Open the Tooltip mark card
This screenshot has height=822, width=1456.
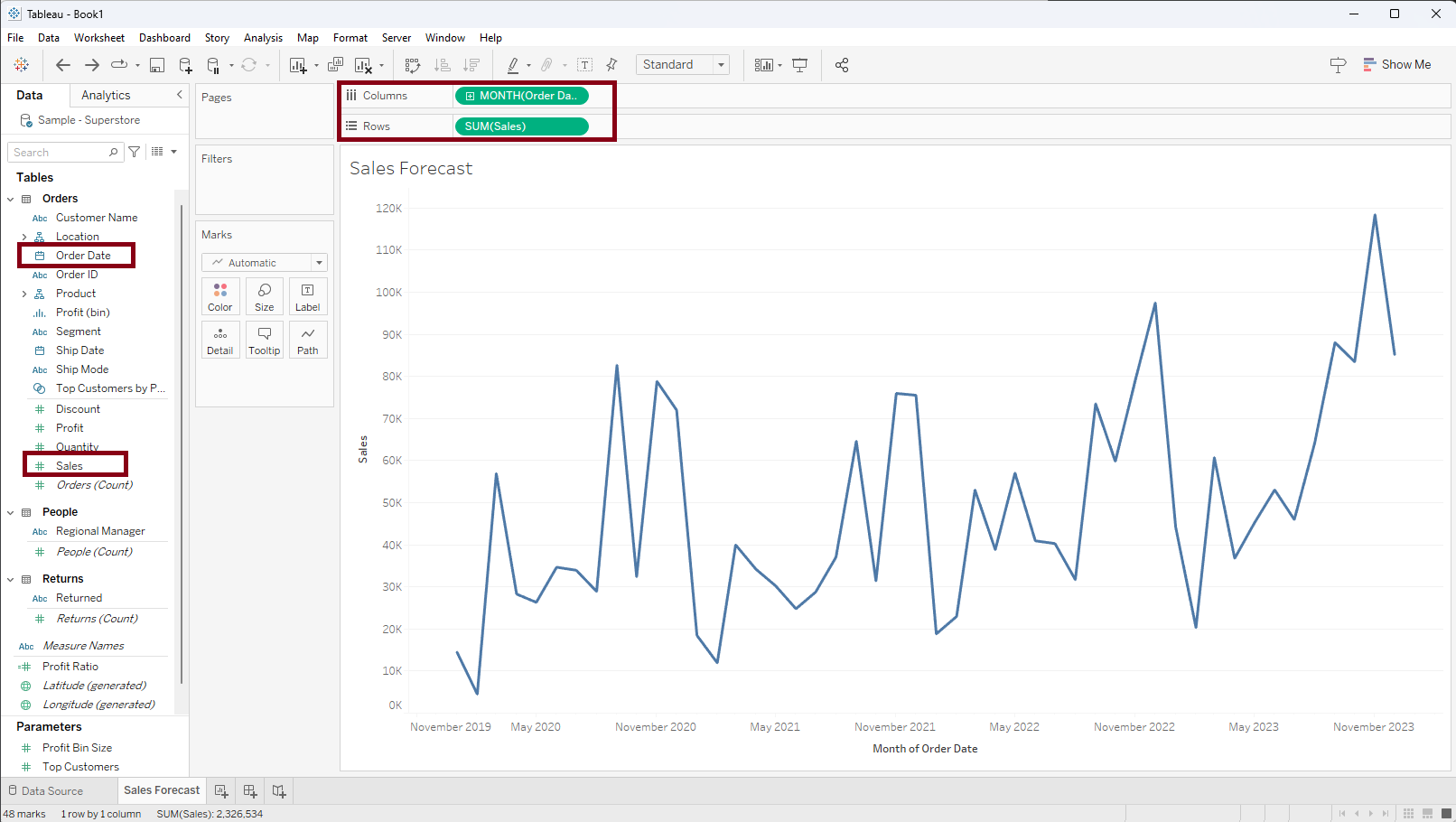(x=264, y=340)
